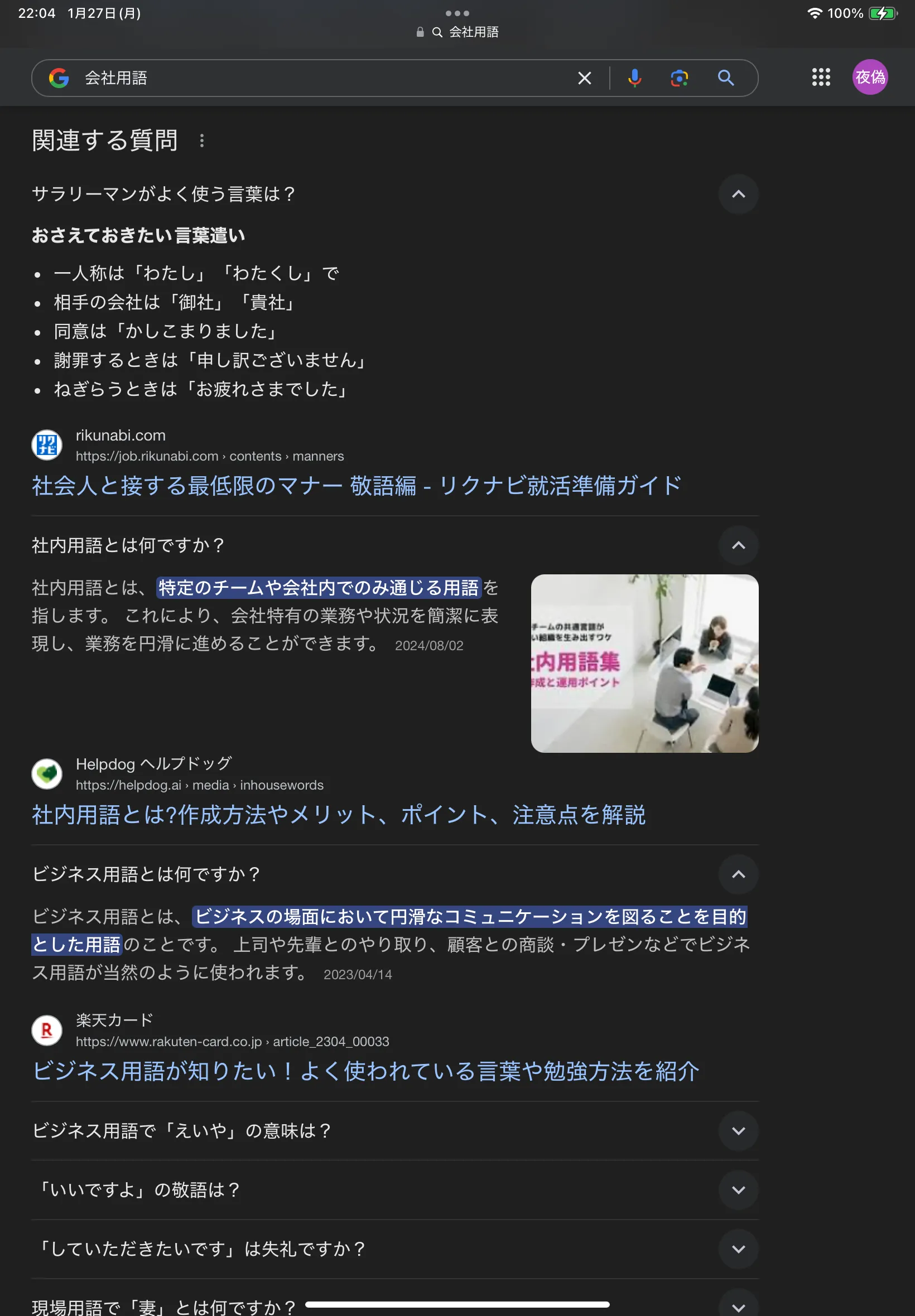Open the purple account avatar 夜偽

[870, 78]
